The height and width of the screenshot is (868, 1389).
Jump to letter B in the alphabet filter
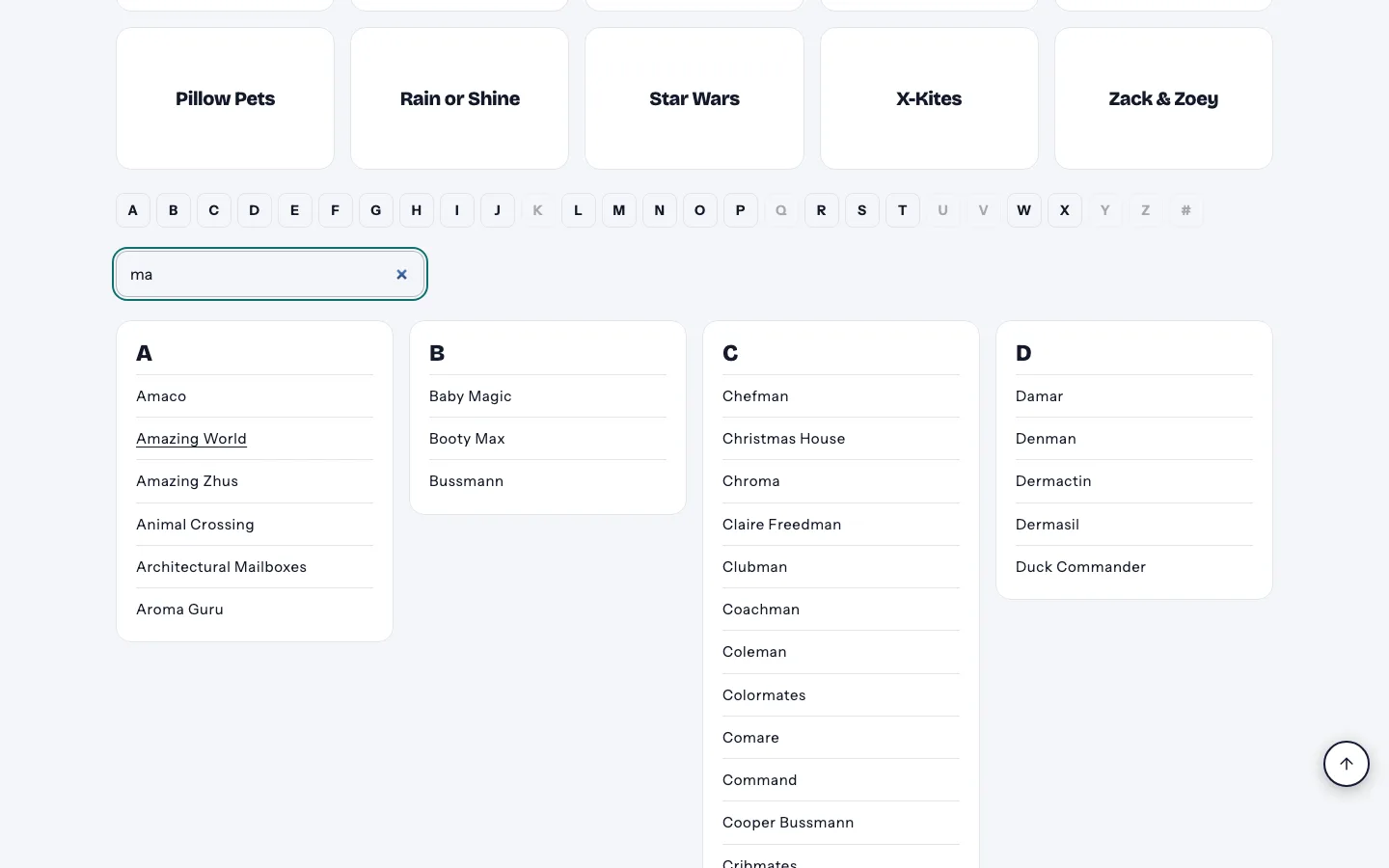174,210
